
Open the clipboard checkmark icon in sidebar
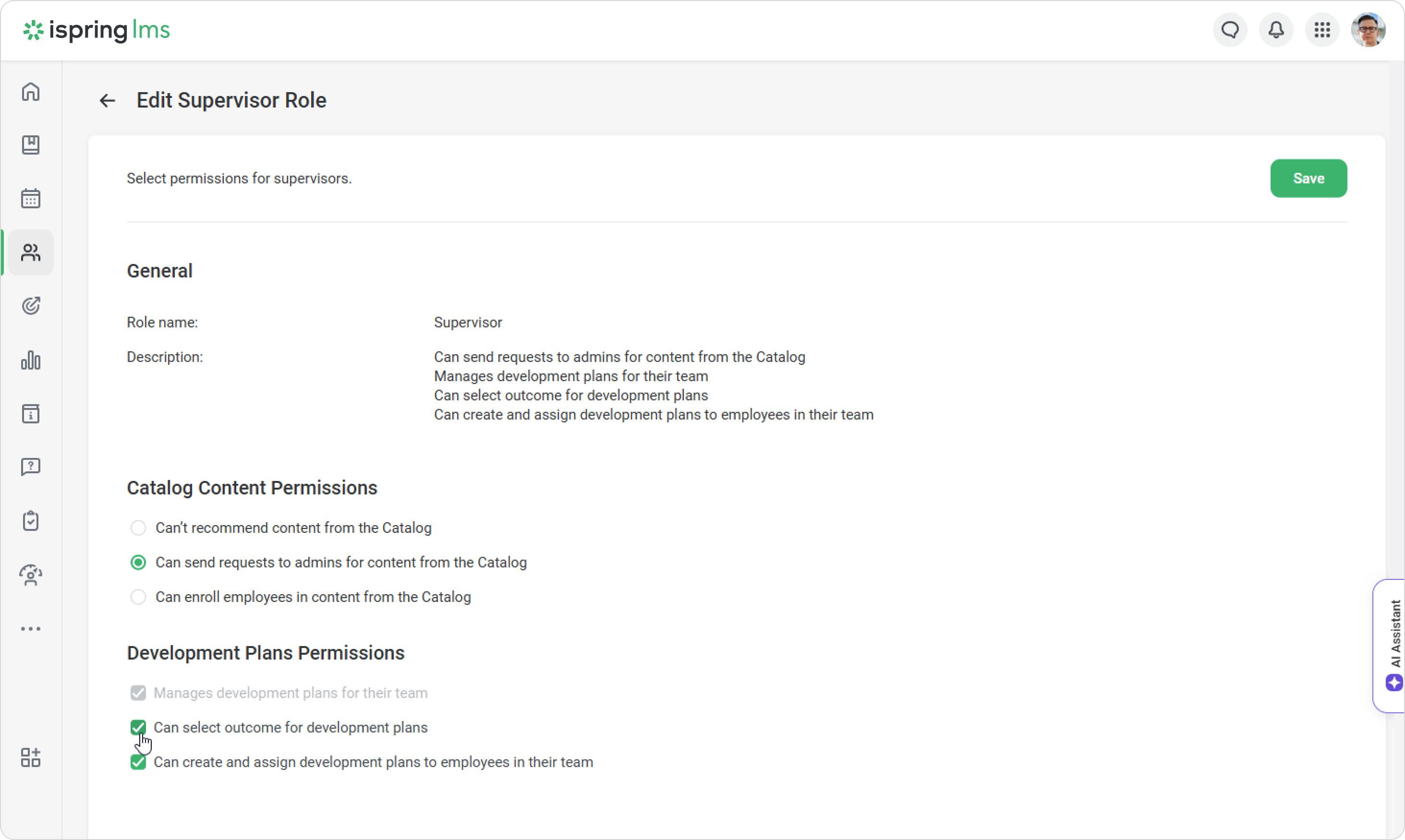point(31,521)
